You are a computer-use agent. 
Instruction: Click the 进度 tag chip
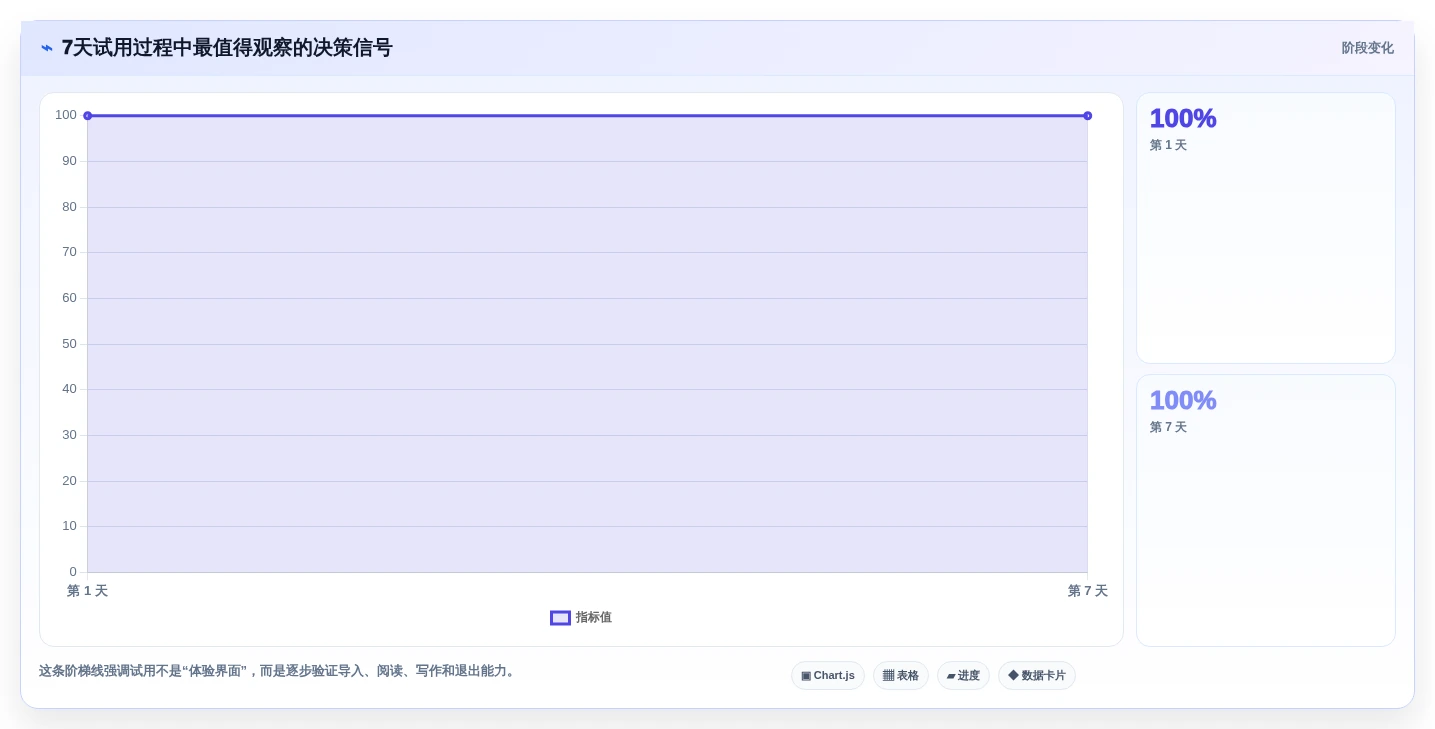963,676
